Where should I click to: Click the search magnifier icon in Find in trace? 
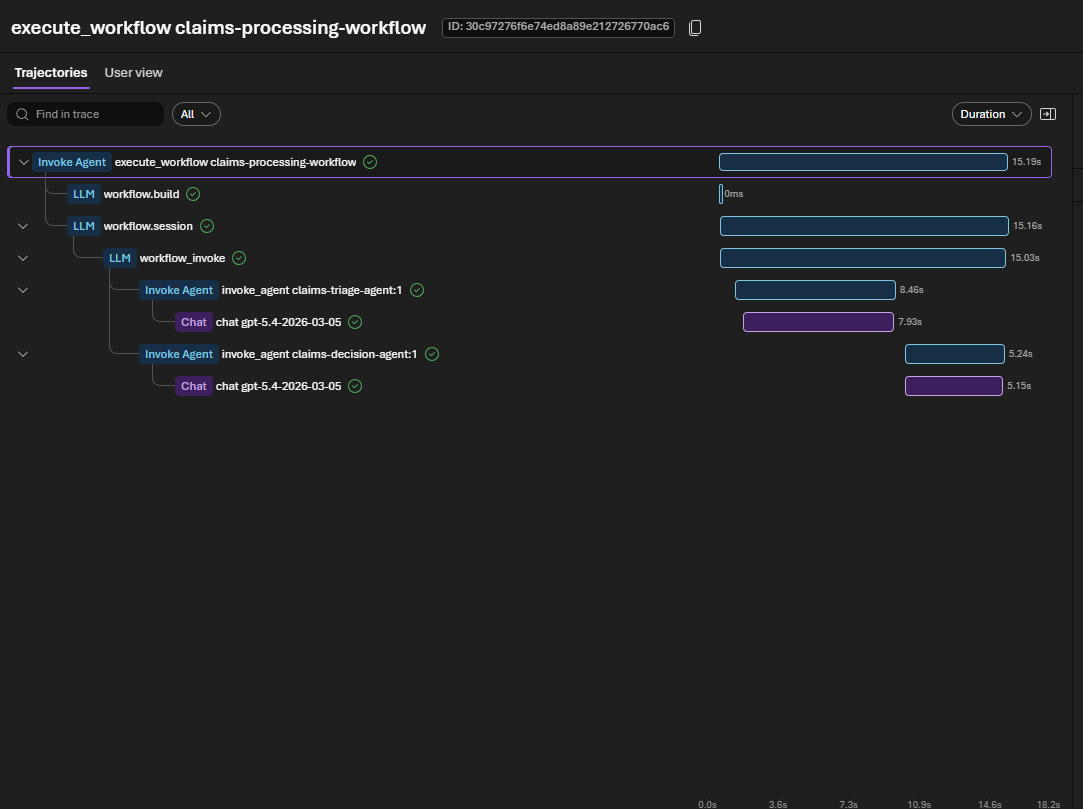[x=22, y=114]
